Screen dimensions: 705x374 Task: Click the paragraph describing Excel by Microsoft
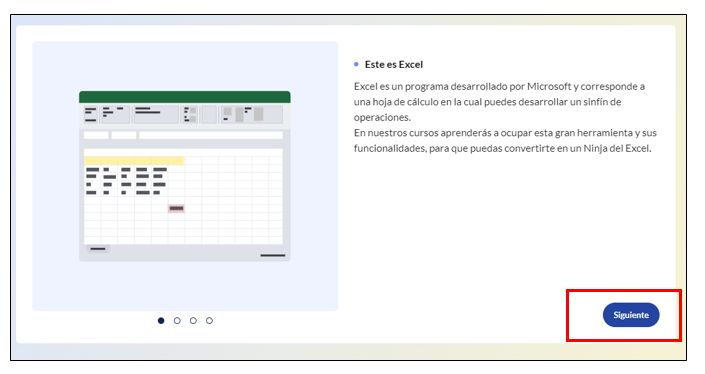click(499, 102)
